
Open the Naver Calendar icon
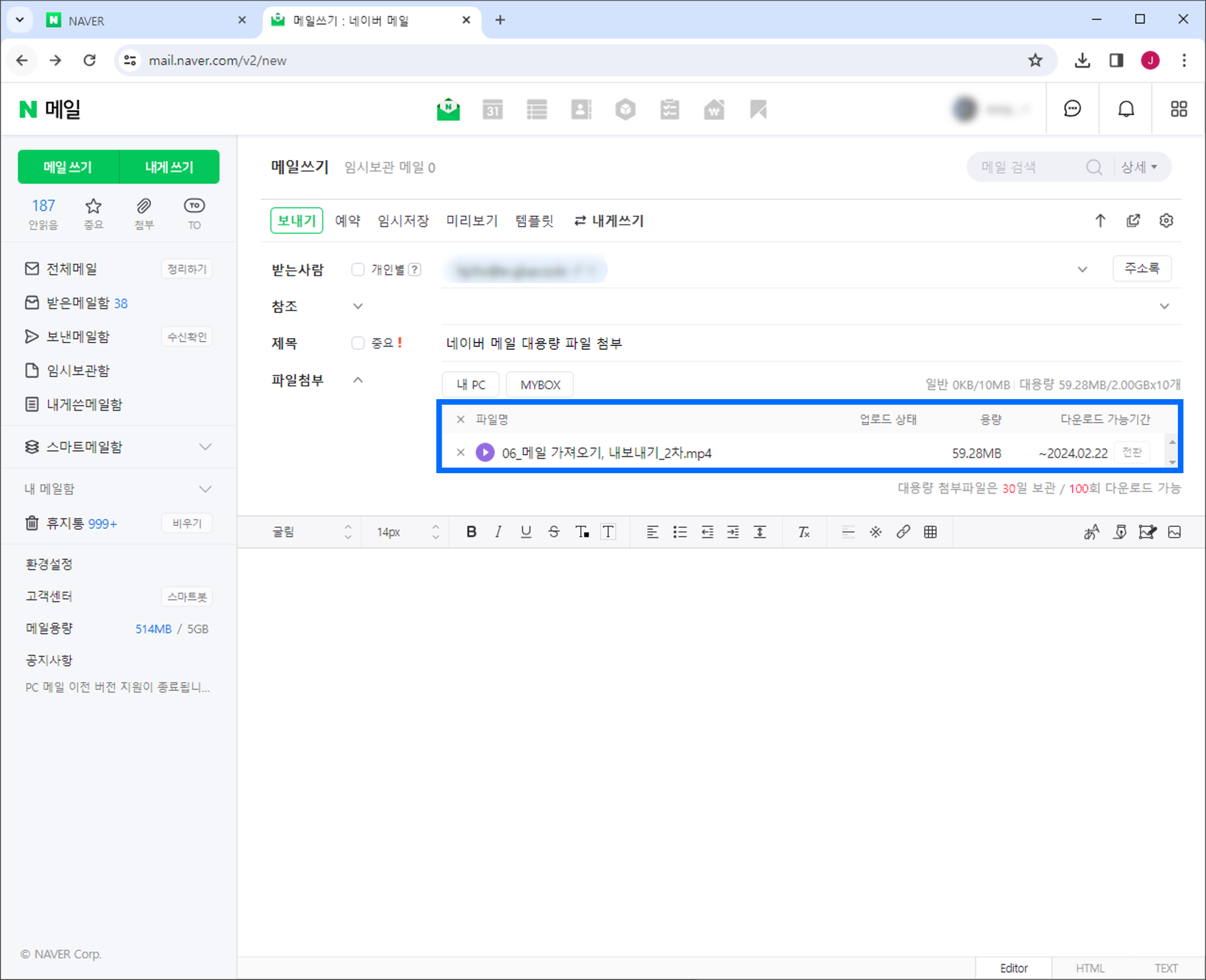click(492, 109)
